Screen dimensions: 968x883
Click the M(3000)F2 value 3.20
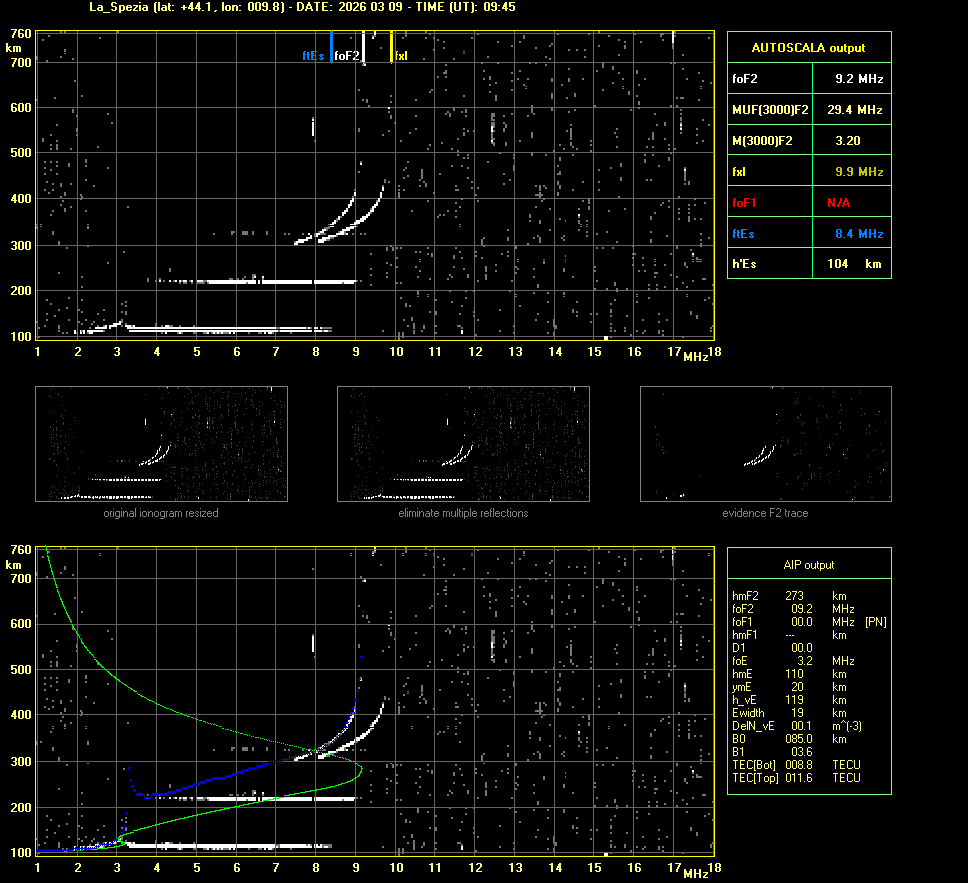pos(848,141)
